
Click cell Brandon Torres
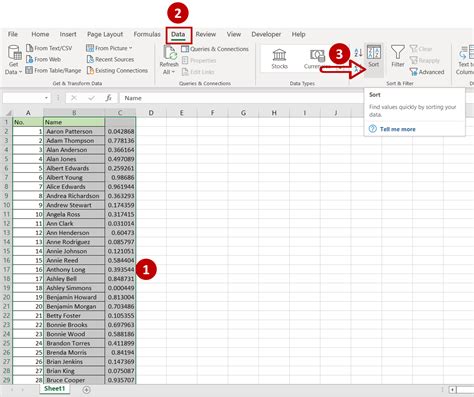coord(74,343)
